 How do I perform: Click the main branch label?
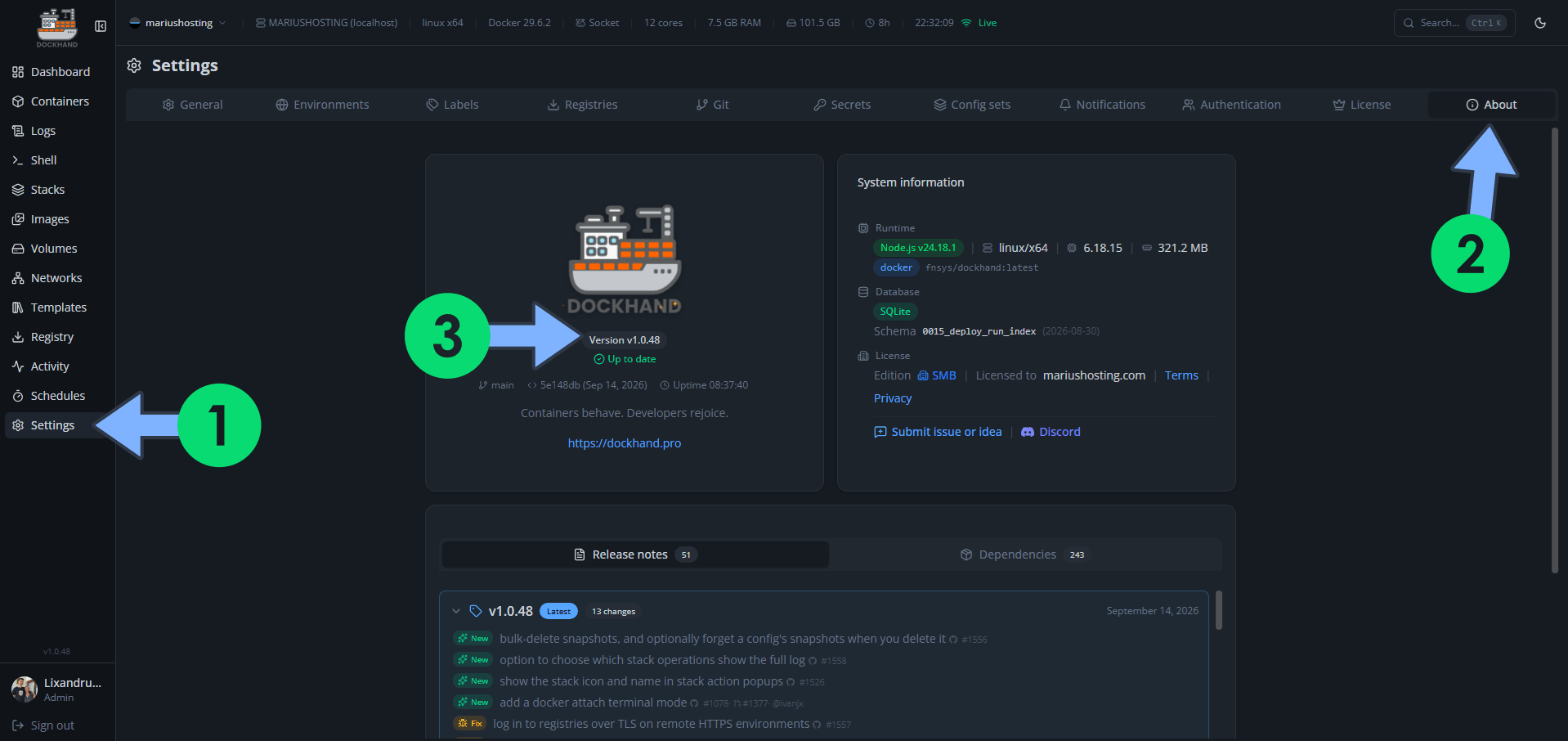[x=496, y=385]
